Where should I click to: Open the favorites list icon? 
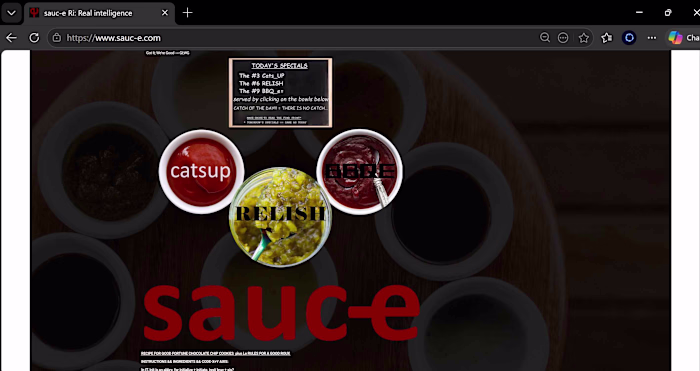[606, 38]
